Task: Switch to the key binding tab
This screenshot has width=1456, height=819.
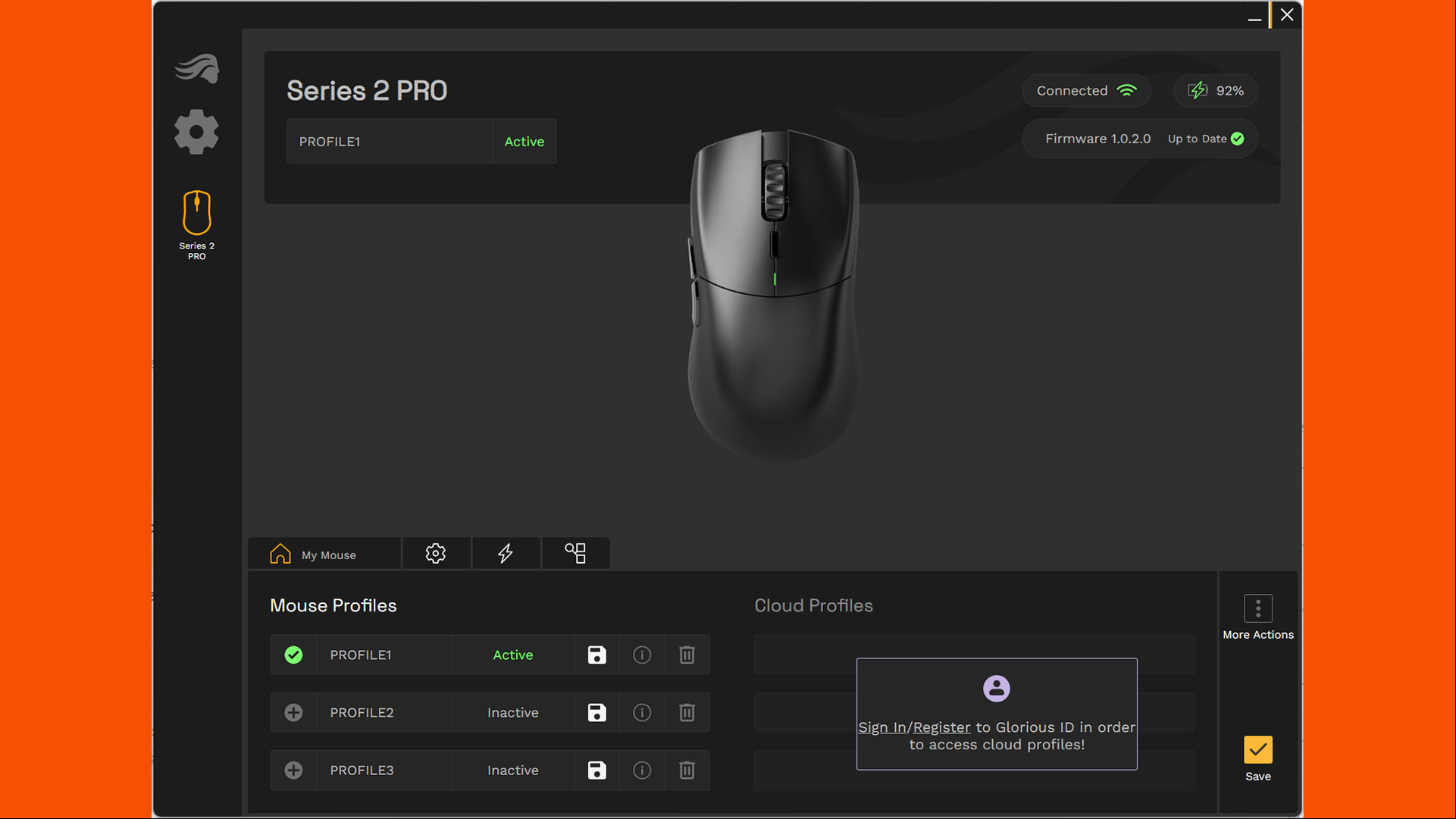Action: click(x=575, y=554)
